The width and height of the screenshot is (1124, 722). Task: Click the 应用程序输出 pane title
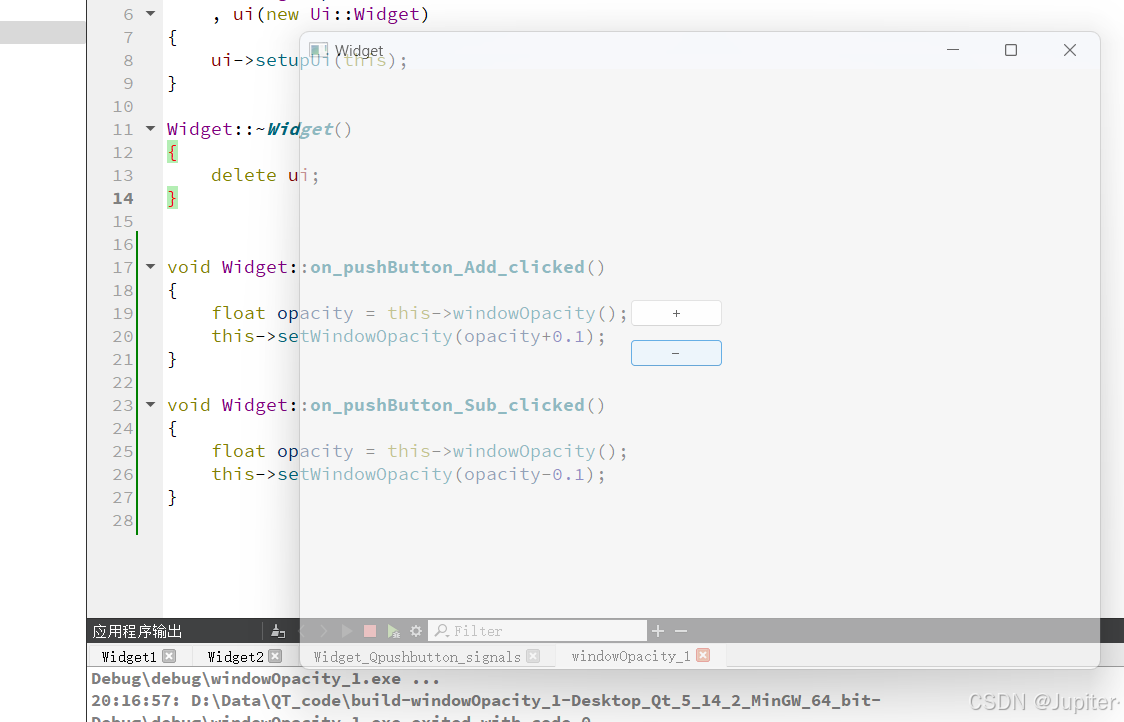tap(137, 632)
